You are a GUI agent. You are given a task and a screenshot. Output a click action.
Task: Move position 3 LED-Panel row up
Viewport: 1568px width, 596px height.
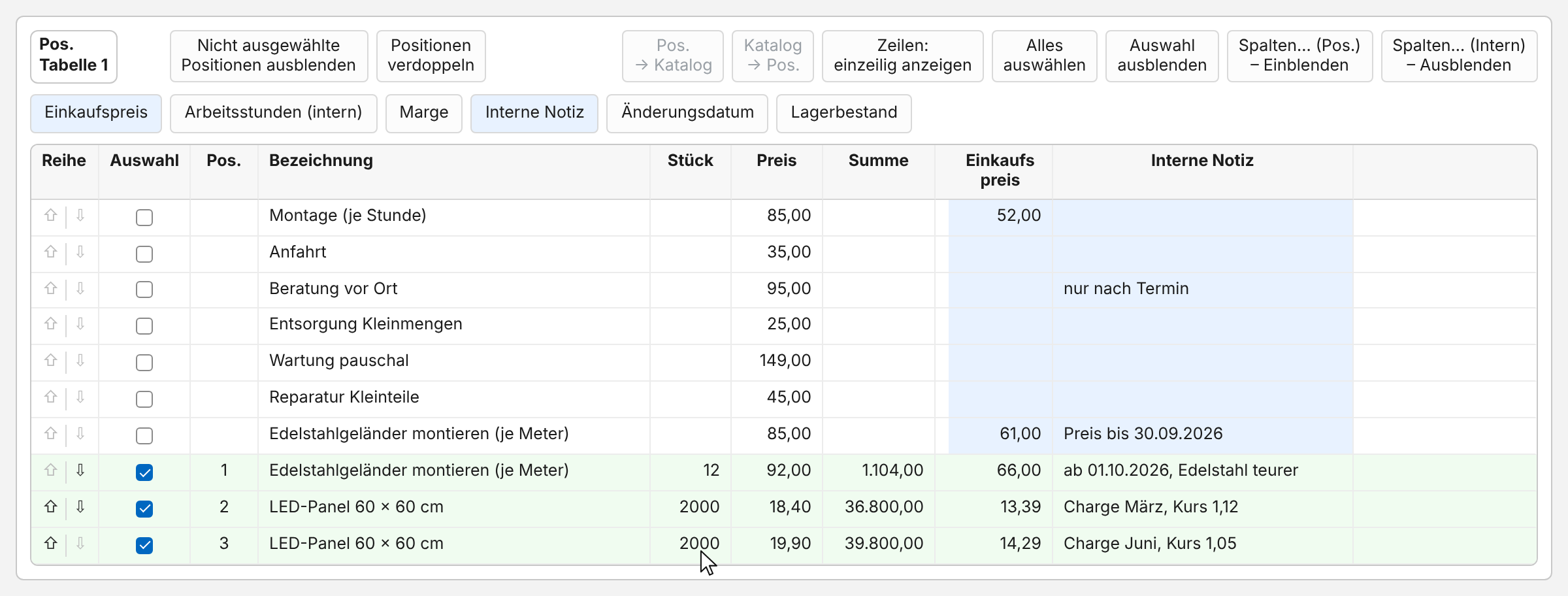point(50,544)
